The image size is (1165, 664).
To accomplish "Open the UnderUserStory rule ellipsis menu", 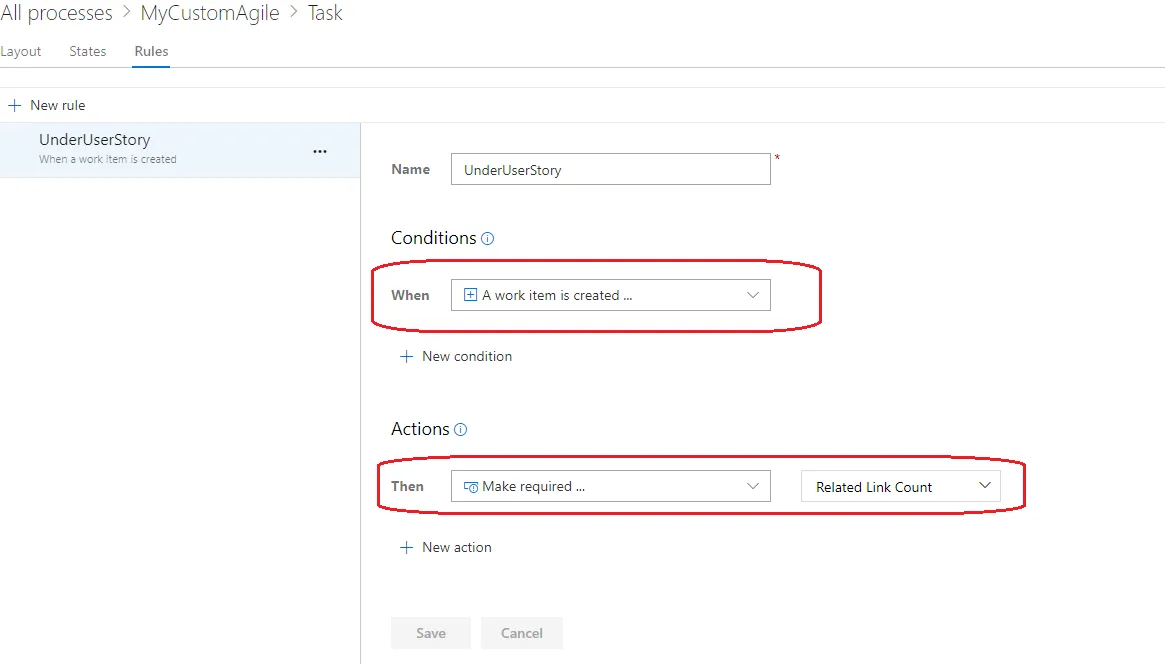I will [320, 151].
